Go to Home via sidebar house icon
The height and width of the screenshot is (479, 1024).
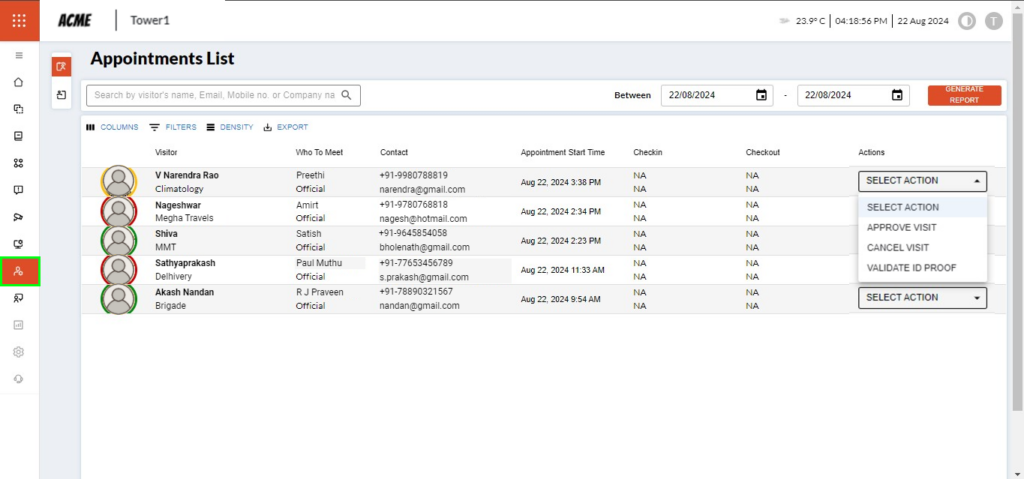click(19, 82)
